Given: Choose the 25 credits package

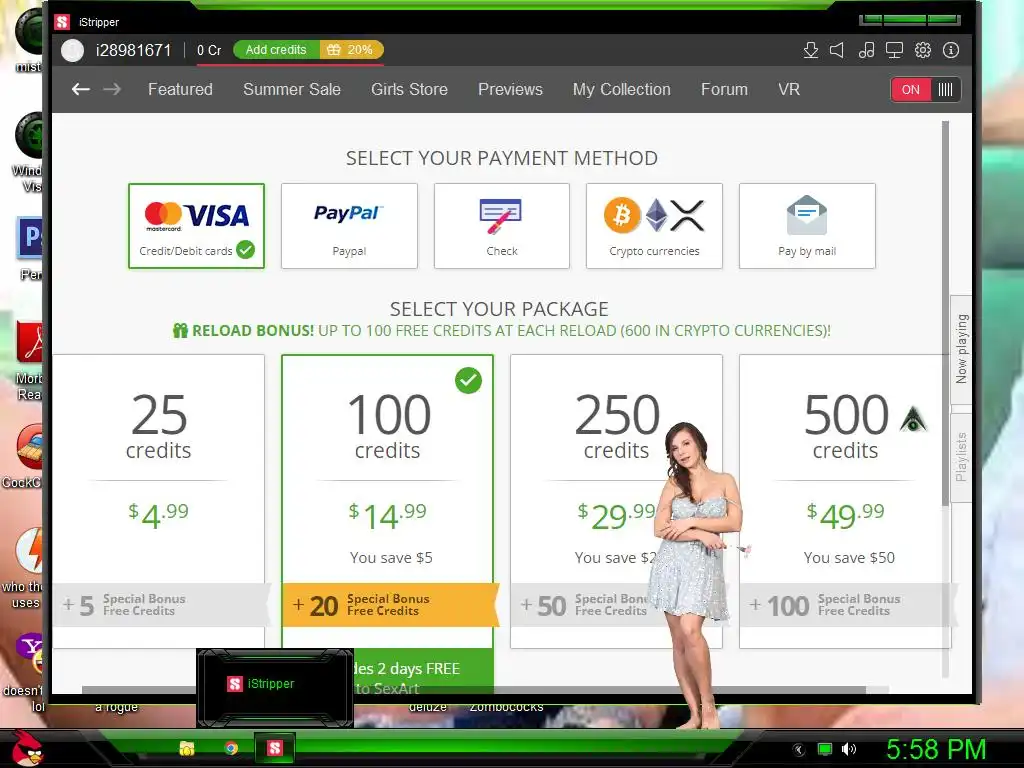Looking at the screenshot, I should (x=159, y=502).
